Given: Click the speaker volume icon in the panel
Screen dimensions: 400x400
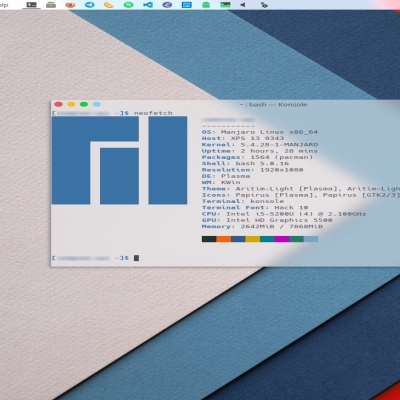Looking at the screenshot, I should [243, 5].
